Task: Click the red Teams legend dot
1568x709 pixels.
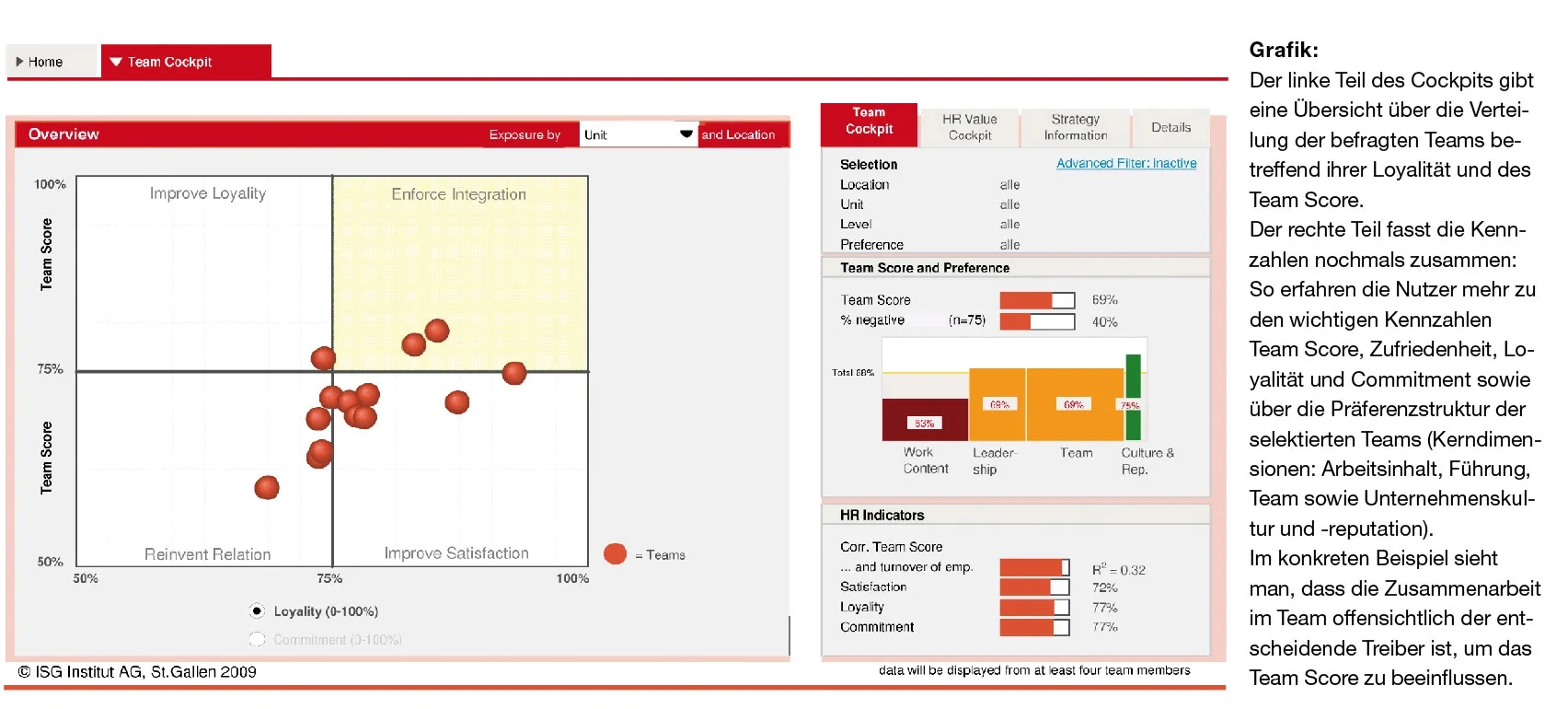Action: [x=615, y=553]
